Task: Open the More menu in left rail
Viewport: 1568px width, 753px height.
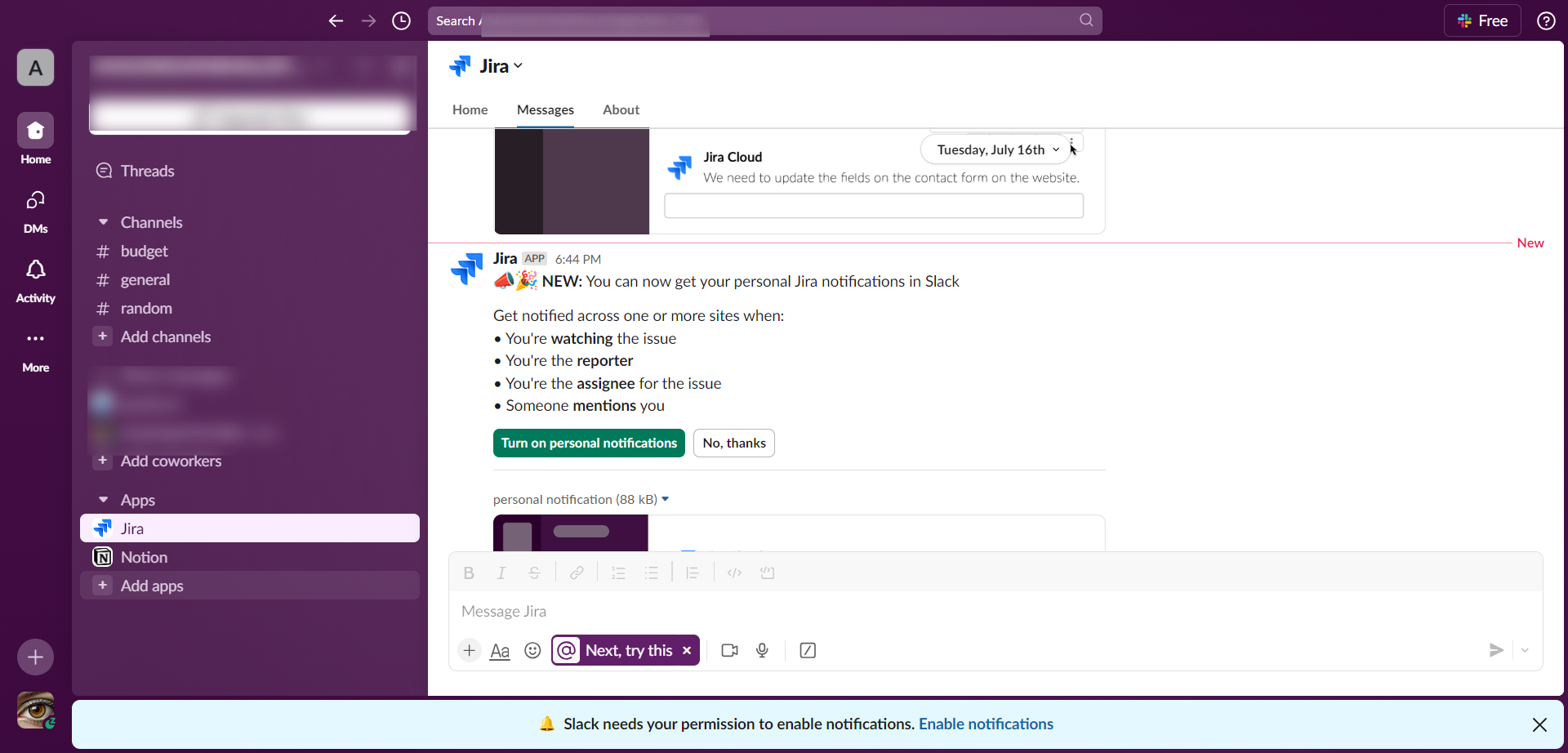Action: click(36, 350)
